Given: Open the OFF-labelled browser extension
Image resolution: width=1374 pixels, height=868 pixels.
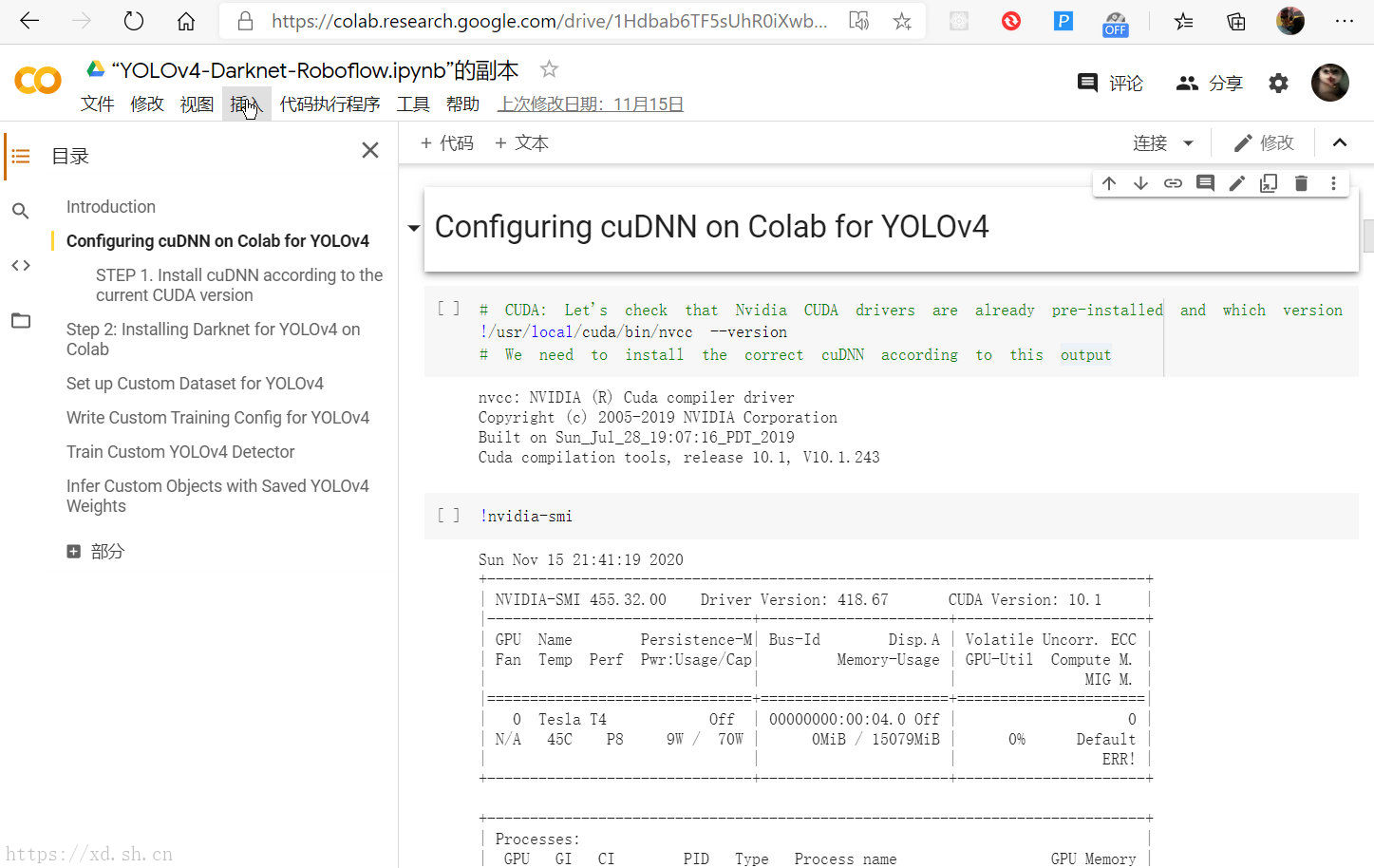Looking at the screenshot, I should click(1116, 24).
